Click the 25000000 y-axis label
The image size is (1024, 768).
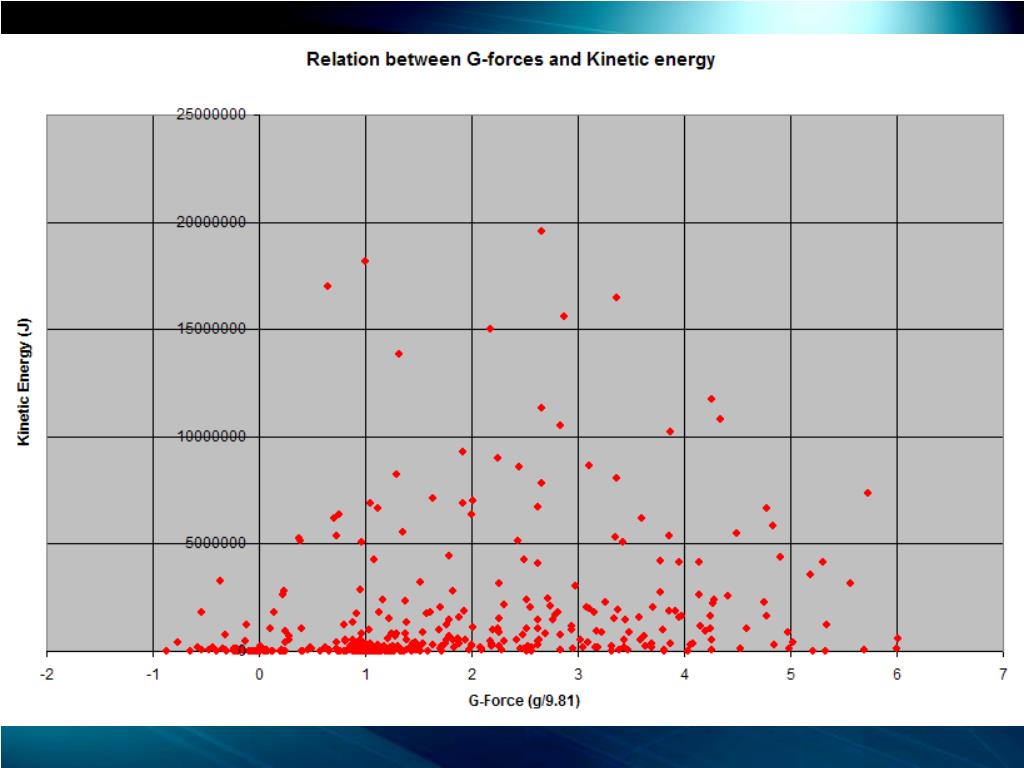211,115
